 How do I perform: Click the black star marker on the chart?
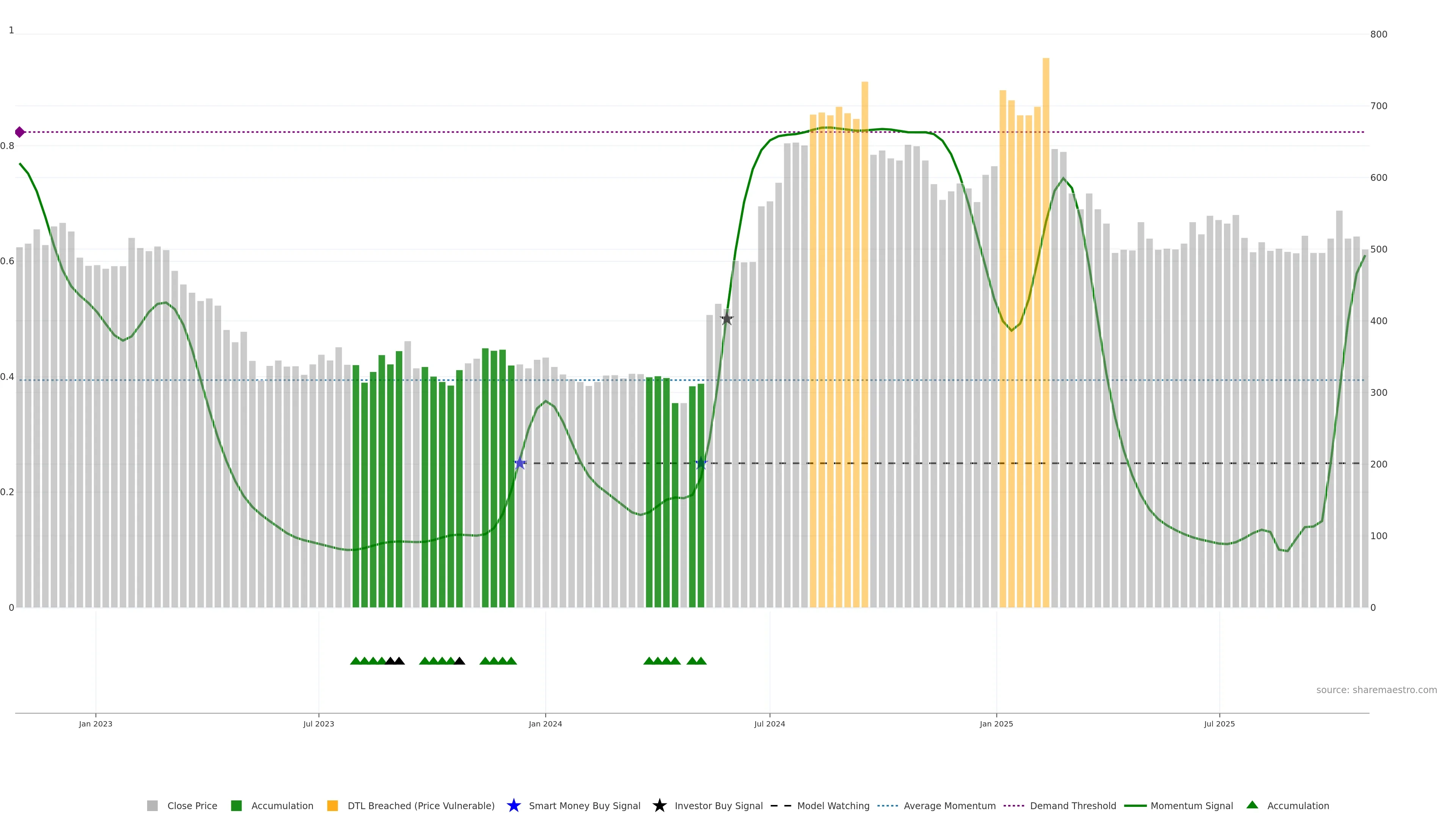tap(727, 319)
